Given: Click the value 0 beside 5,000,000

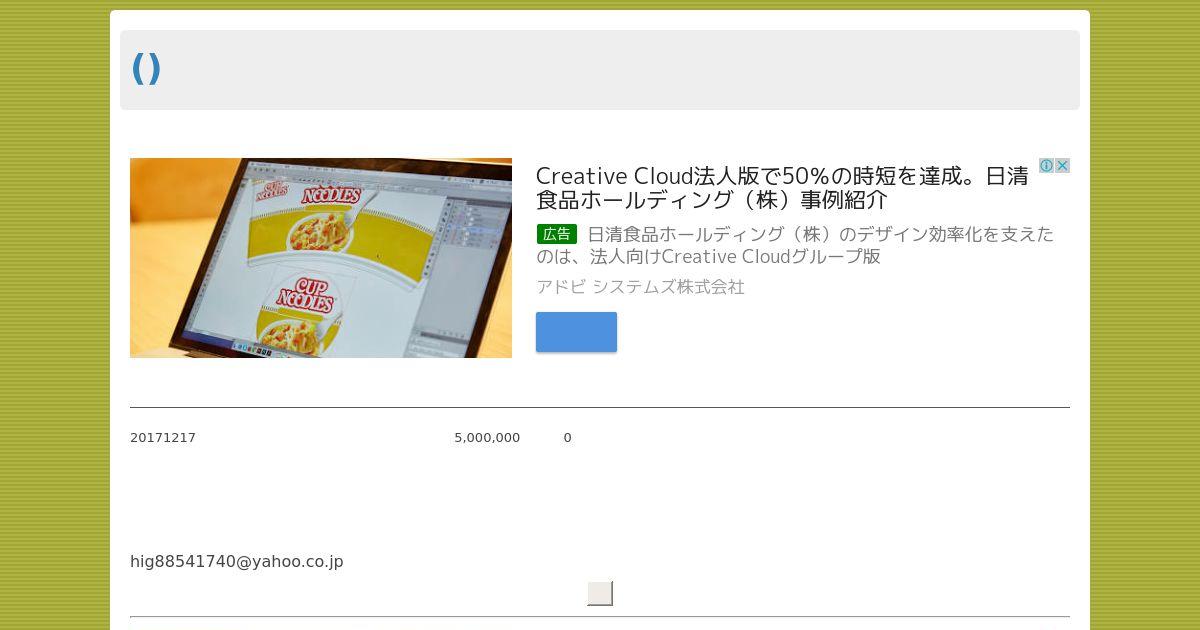Looking at the screenshot, I should [567, 438].
